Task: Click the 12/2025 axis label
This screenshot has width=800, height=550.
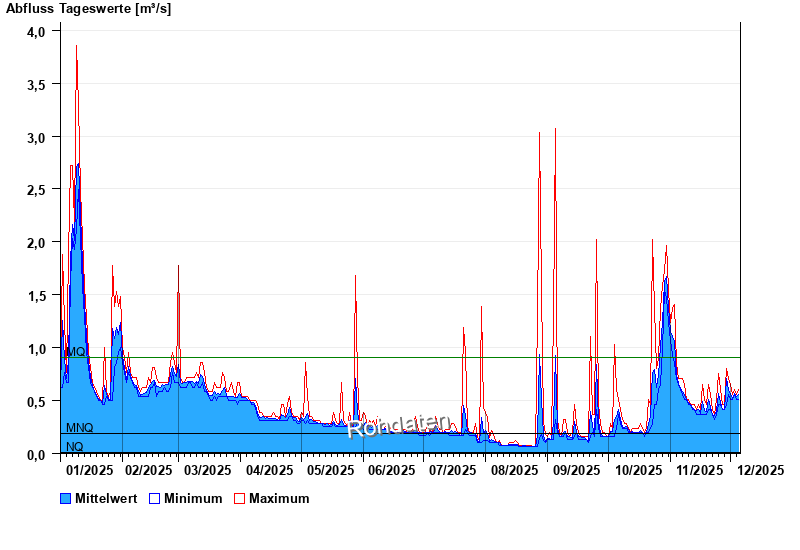Action: coord(761,470)
